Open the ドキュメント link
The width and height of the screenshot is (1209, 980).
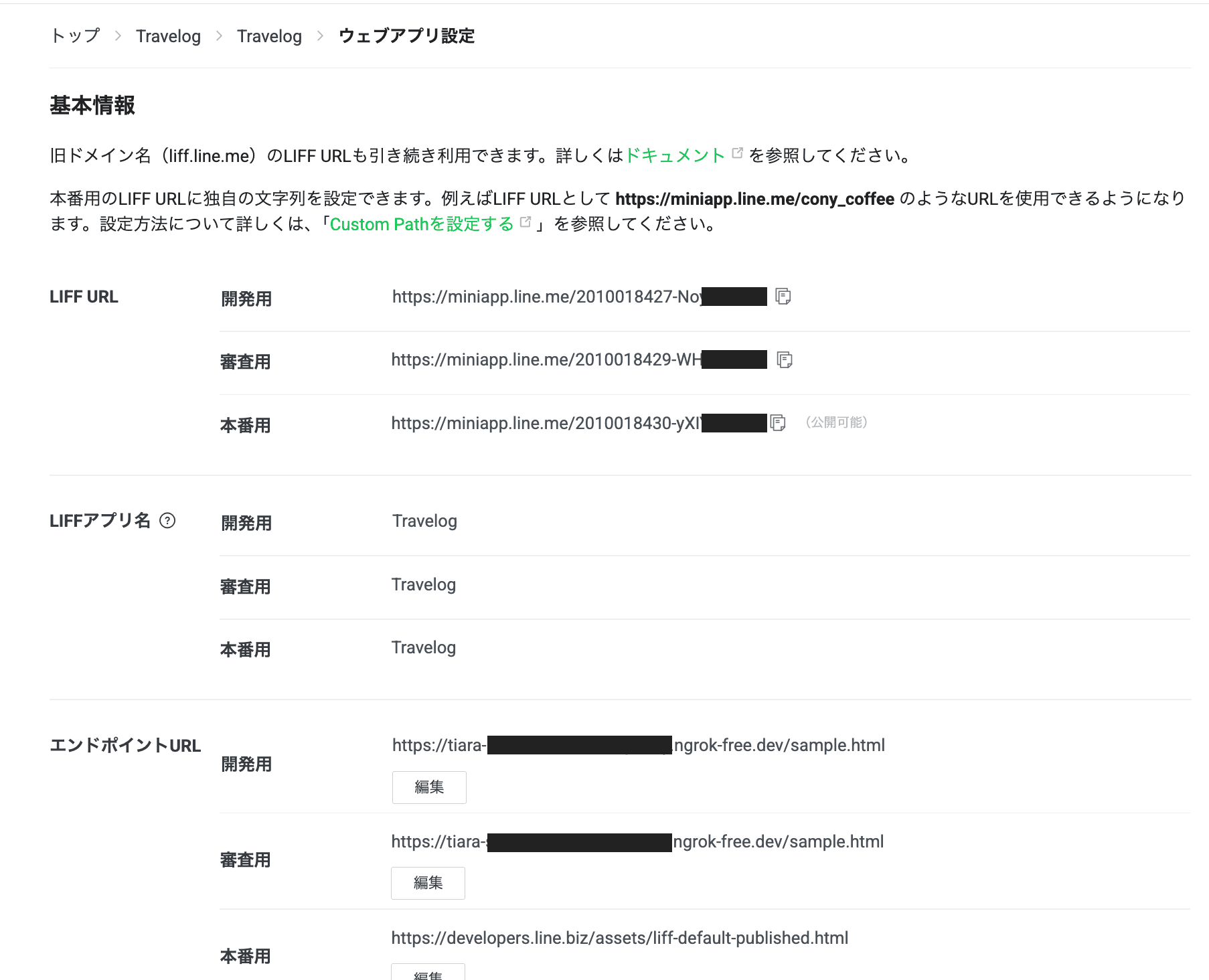pos(675,155)
